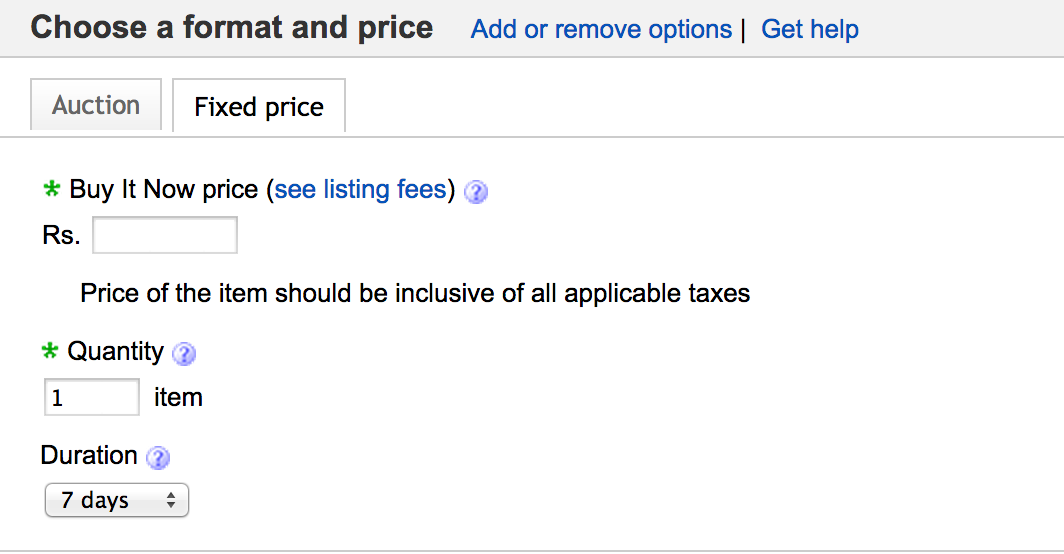Image resolution: width=1064 pixels, height=554 pixels.
Task: Click green asterisk before Quantity label
Action: [50, 351]
